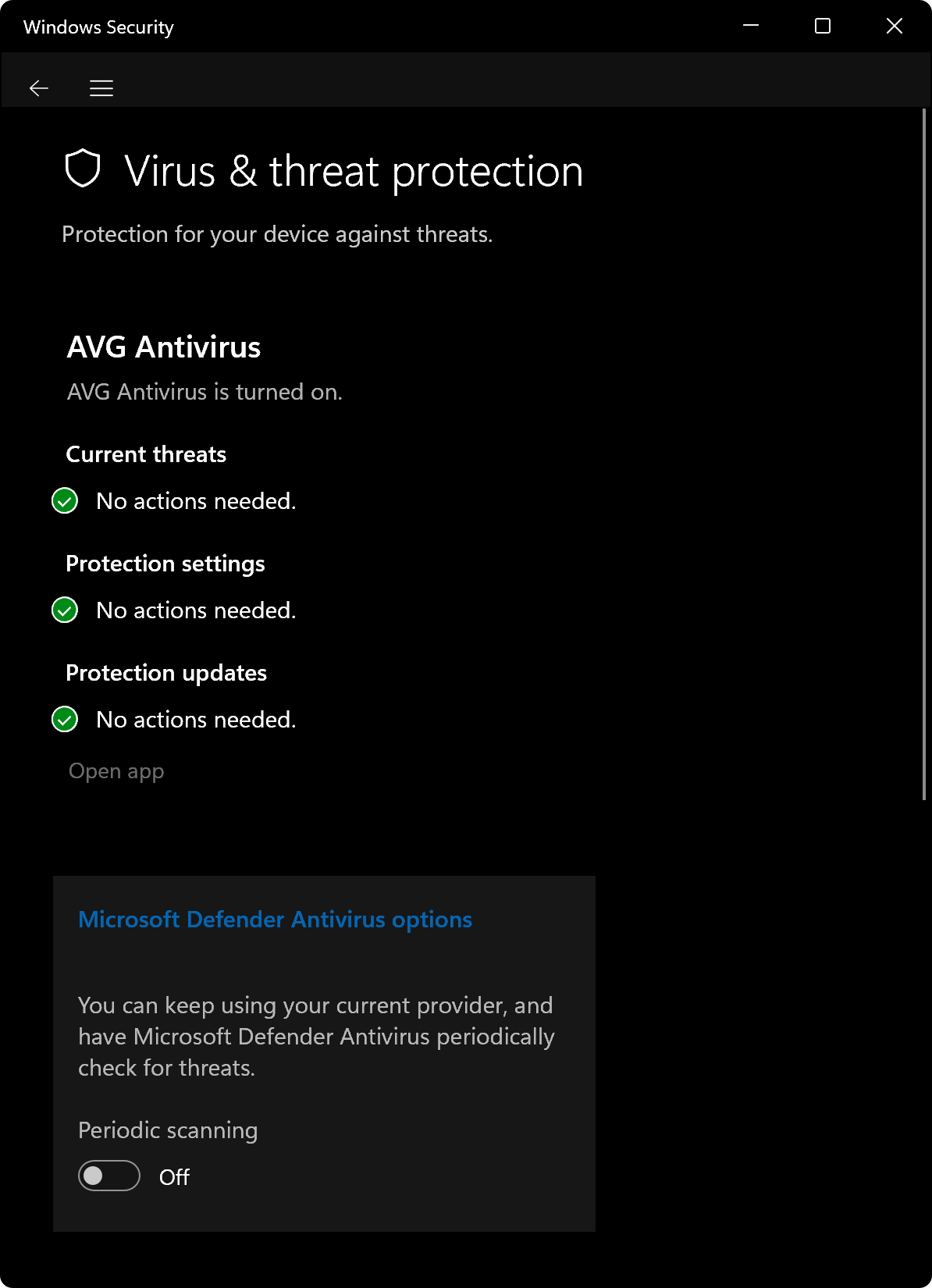Minimize the Windows Security window
The height and width of the screenshot is (1288, 932).
(751, 26)
